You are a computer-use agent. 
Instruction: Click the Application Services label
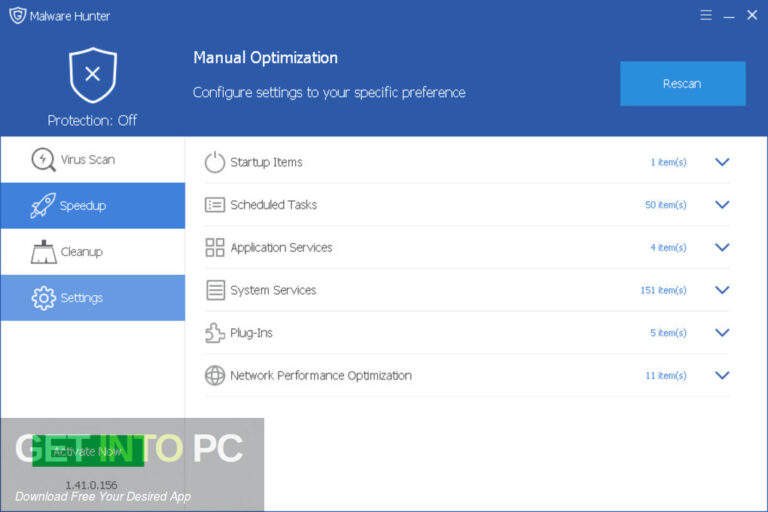click(281, 247)
